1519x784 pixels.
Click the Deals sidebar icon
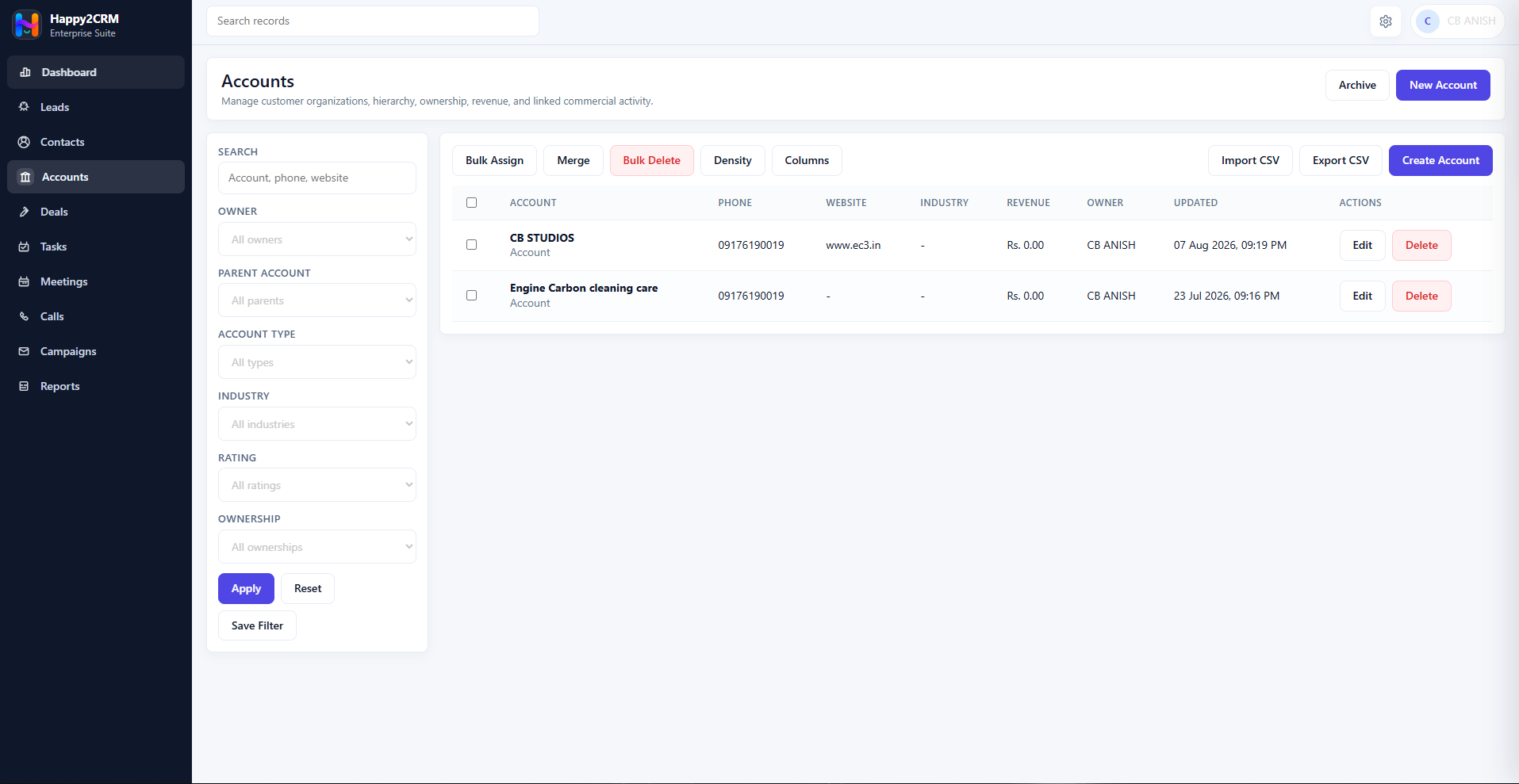[24, 212]
